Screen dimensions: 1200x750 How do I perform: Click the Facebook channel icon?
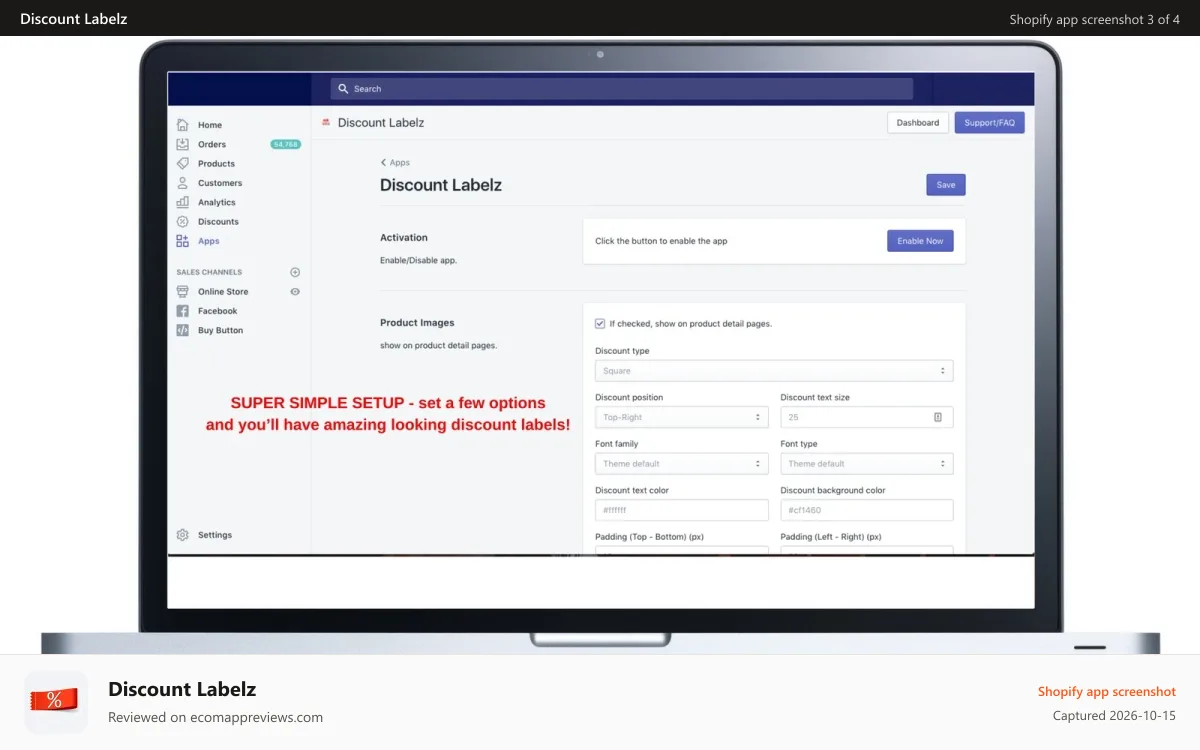point(182,311)
